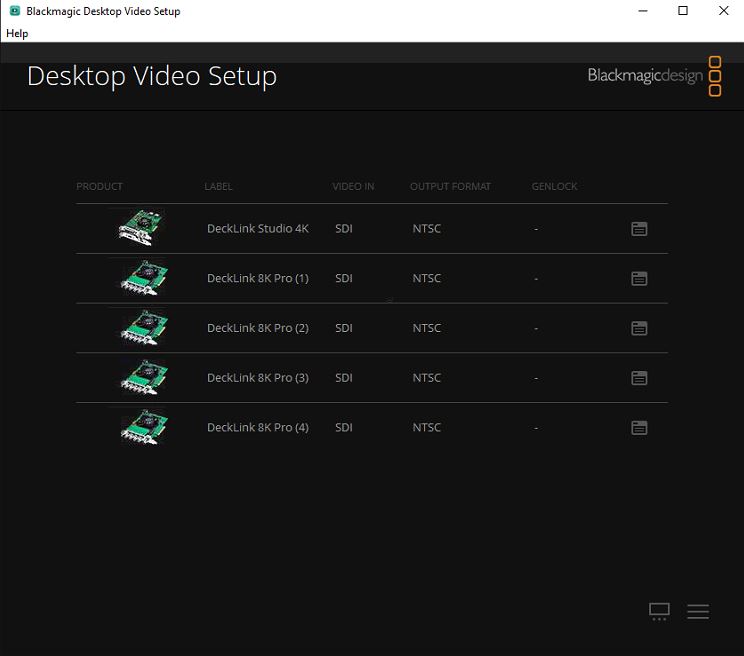Click NTSC output format of DeckLink Studio 4K
This screenshot has height=656, width=744.
point(427,229)
